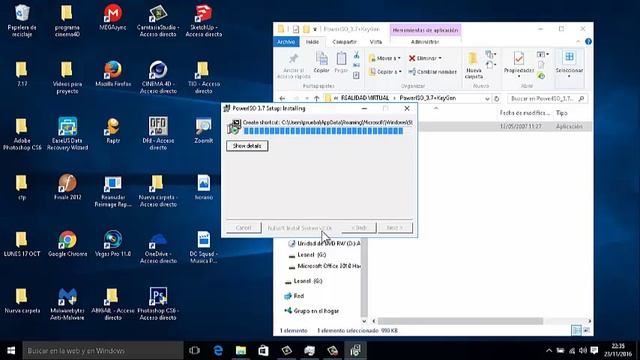Open the SketchUp desktop shortcut
Viewport: 640px width, 360px height.
click(x=203, y=20)
